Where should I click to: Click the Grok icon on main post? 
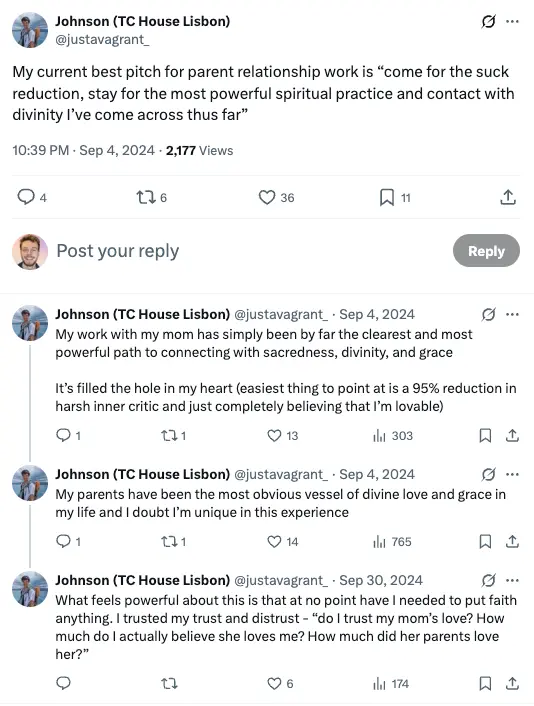(x=489, y=21)
